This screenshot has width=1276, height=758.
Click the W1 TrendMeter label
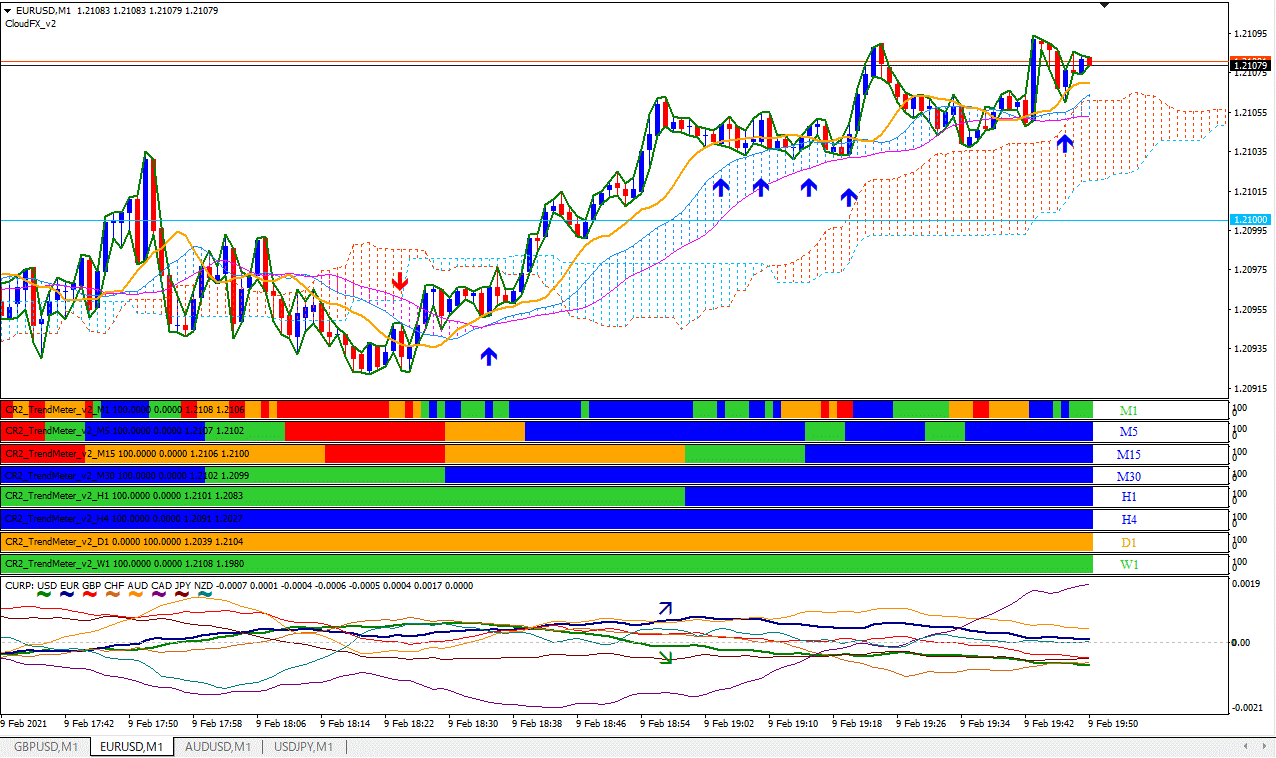point(1129,563)
